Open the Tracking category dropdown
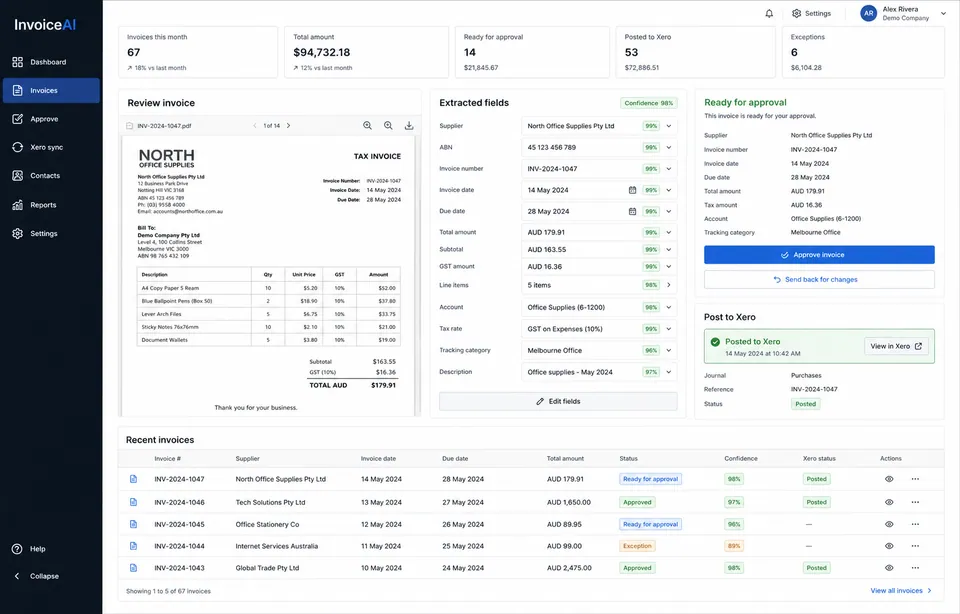 point(669,351)
